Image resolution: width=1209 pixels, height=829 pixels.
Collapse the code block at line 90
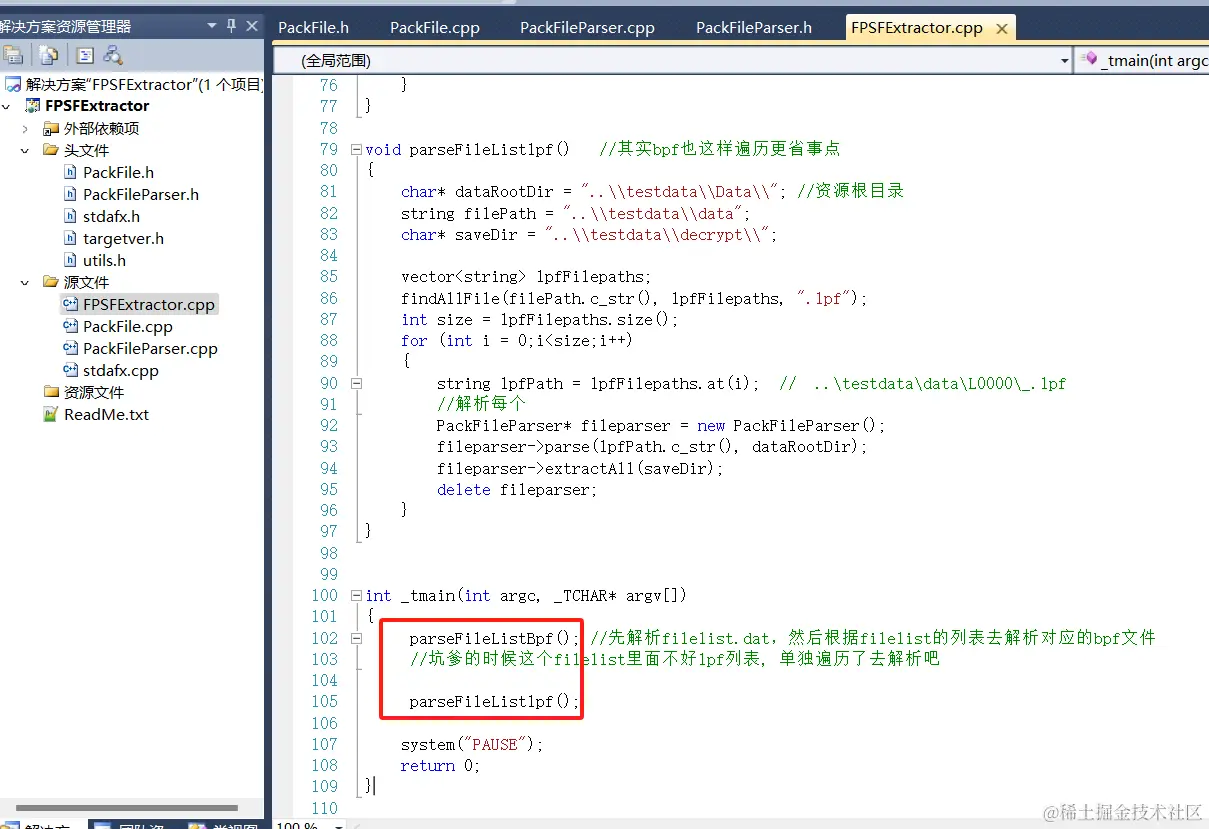pos(356,383)
